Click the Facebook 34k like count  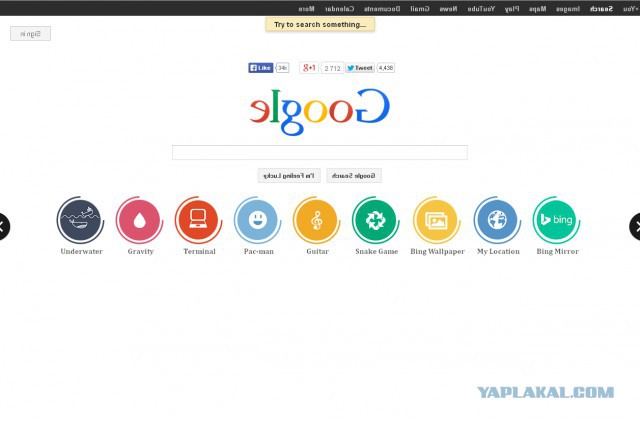click(x=282, y=68)
